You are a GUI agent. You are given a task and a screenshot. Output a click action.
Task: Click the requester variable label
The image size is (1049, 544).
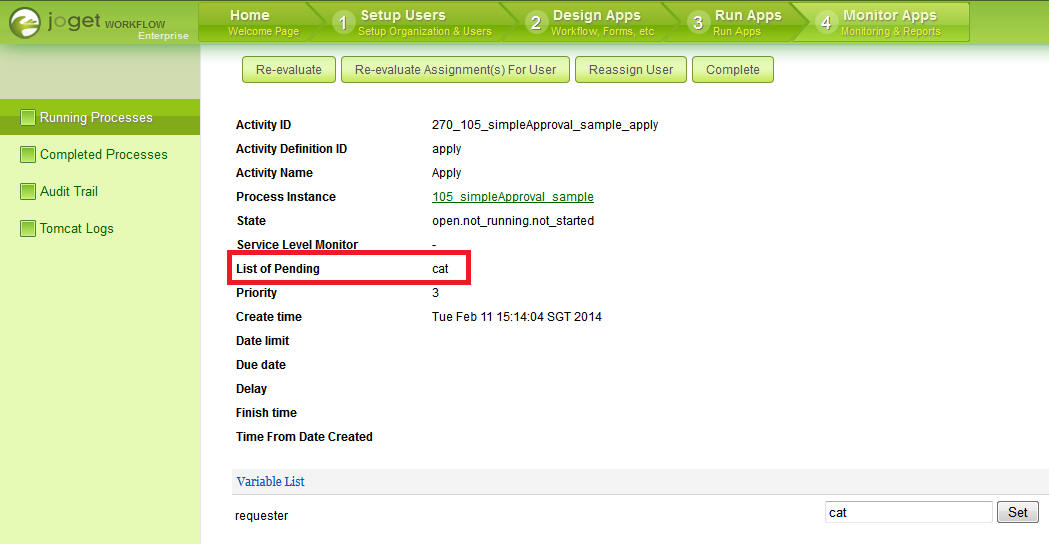(x=262, y=516)
